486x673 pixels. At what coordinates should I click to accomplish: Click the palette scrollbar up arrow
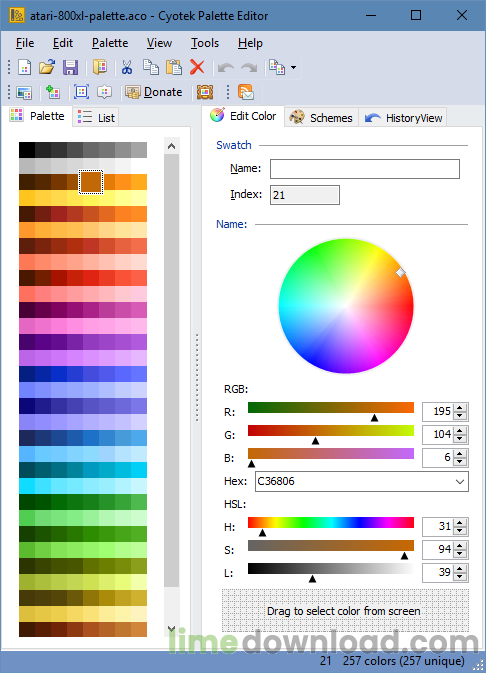pyautogui.click(x=171, y=146)
